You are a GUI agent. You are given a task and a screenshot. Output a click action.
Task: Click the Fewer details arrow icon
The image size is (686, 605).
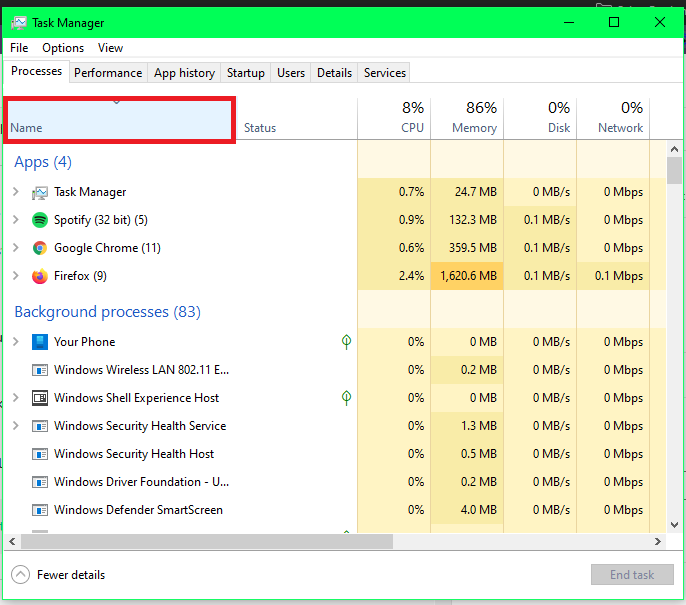[21, 574]
